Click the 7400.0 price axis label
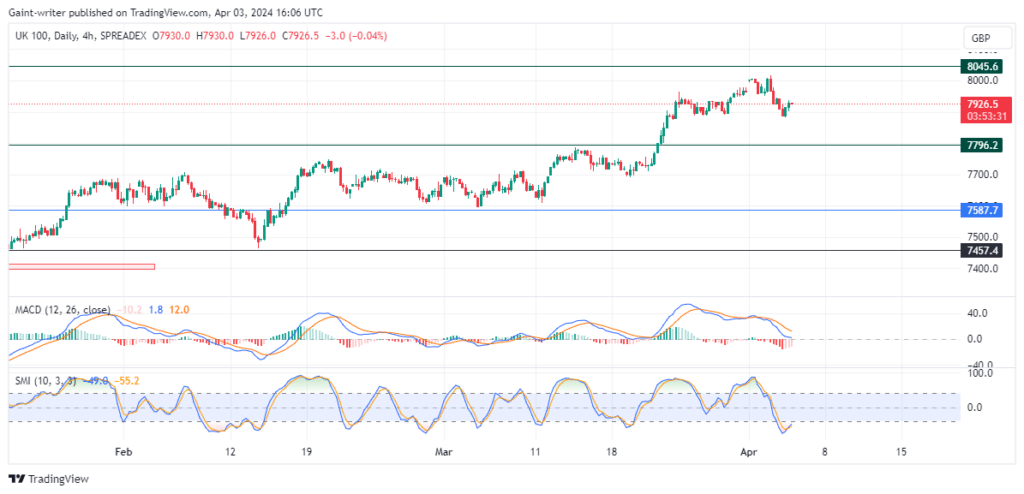 [984, 269]
